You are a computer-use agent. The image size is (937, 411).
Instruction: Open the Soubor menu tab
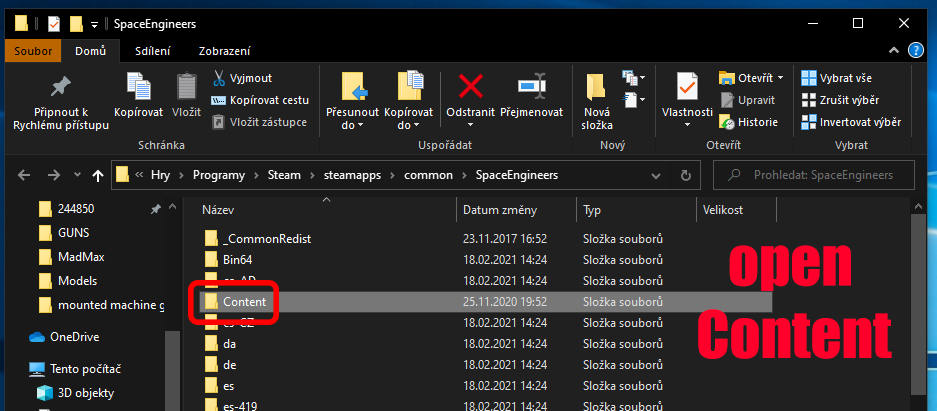[33, 51]
